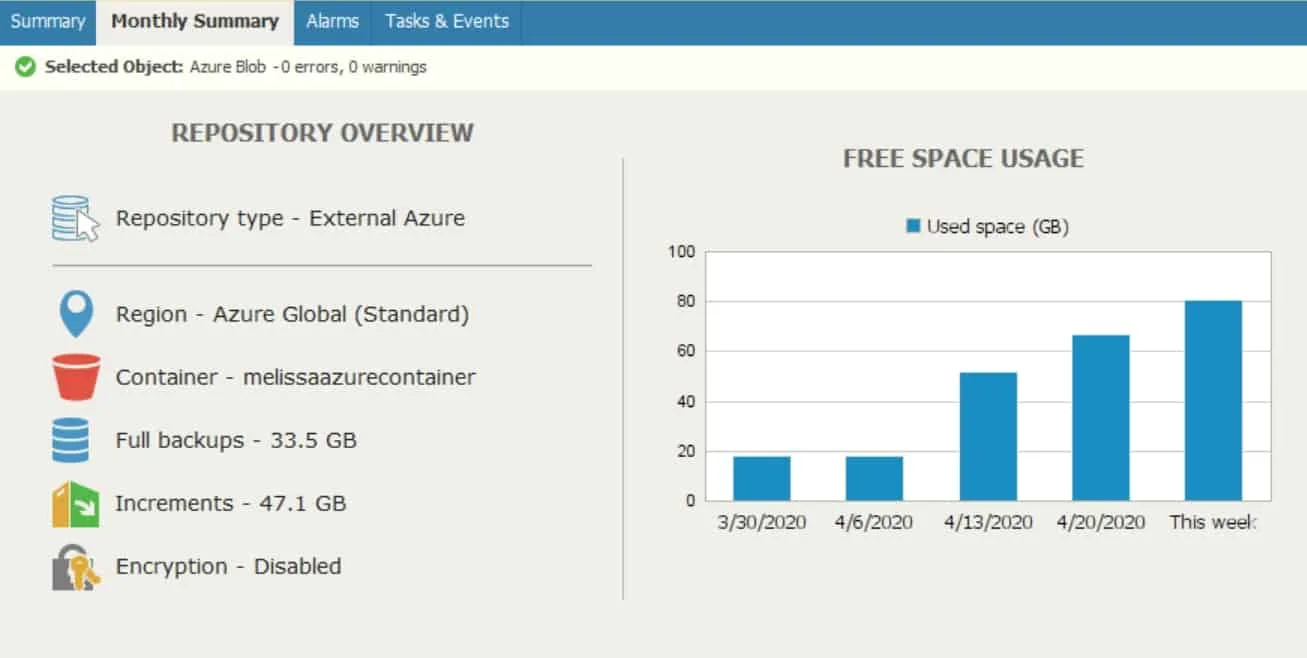The width and height of the screenshot is (1307, 658).
Task: Click the Repository type database icon
Action: pyautogui.click(x=76, y=219)
